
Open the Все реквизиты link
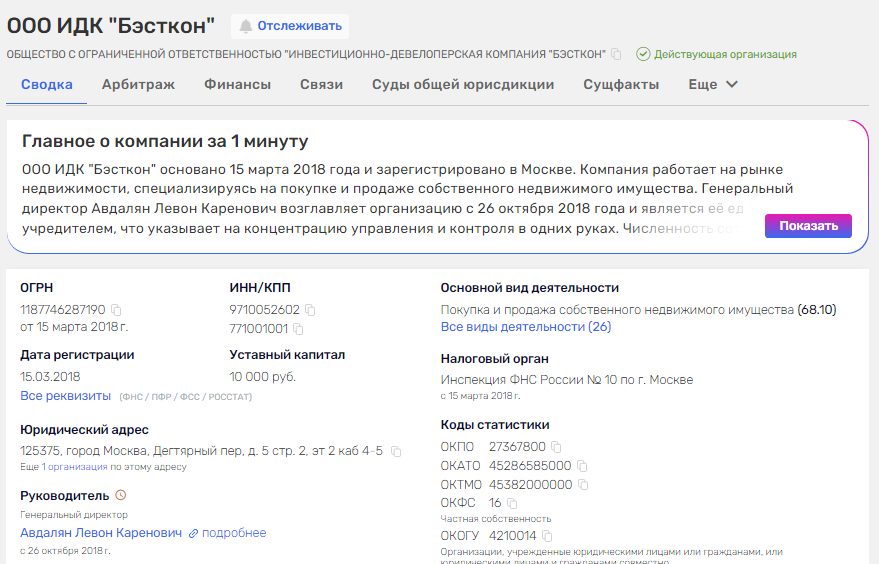[66, 396]
